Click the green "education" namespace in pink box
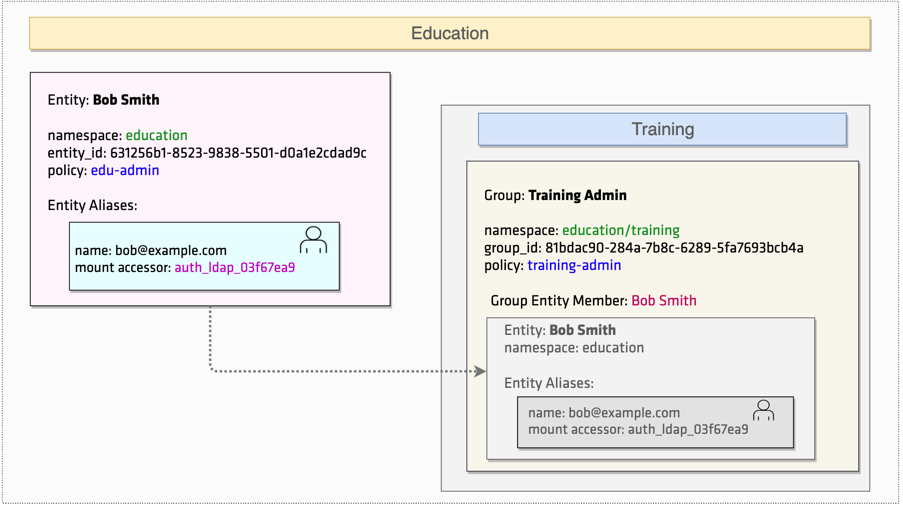Viewport: 903px width, 506px height. pyautogui.click(x=157, y=135)
